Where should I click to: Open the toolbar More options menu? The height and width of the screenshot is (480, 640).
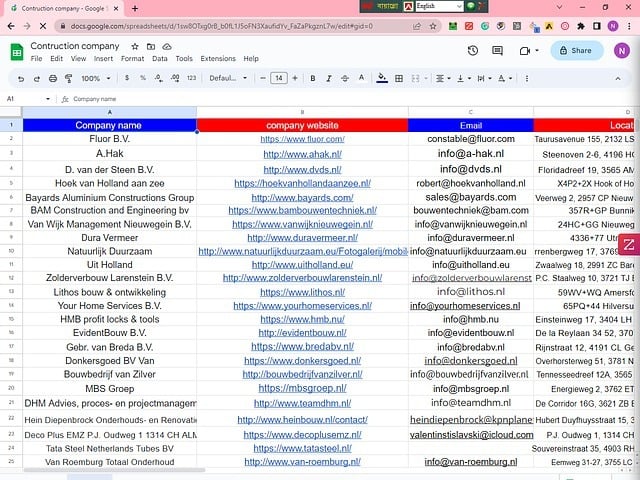click(527, 78)
